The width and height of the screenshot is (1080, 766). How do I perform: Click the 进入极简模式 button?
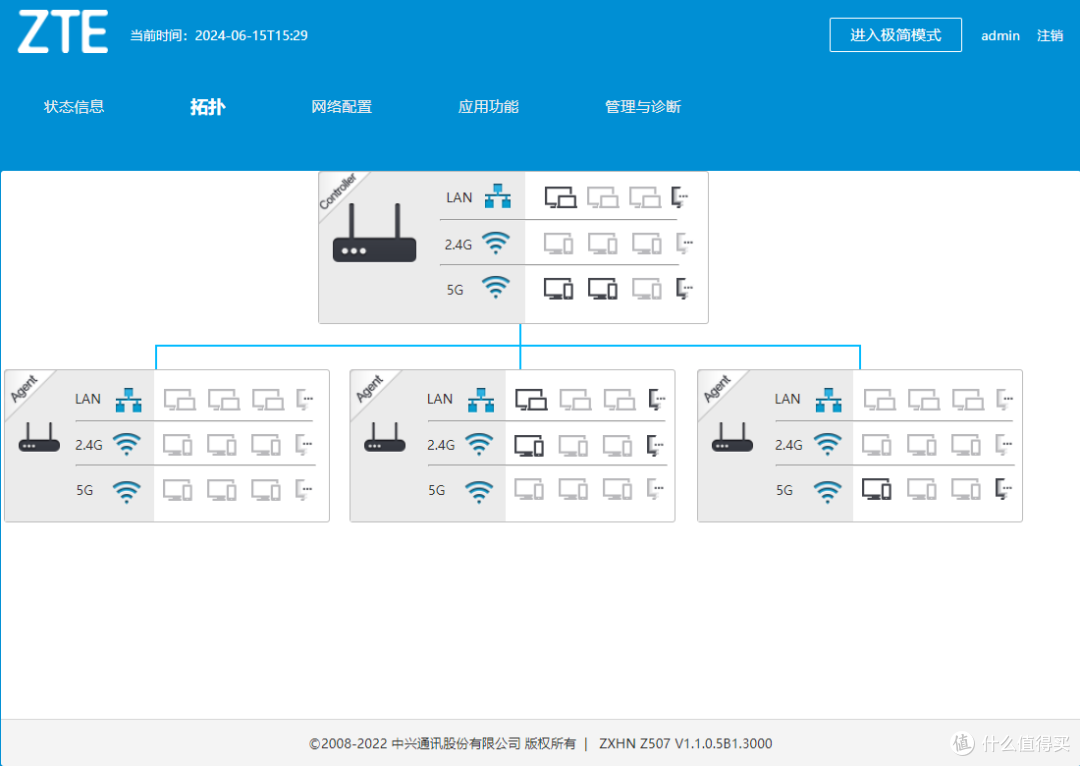tap(895, 34)
